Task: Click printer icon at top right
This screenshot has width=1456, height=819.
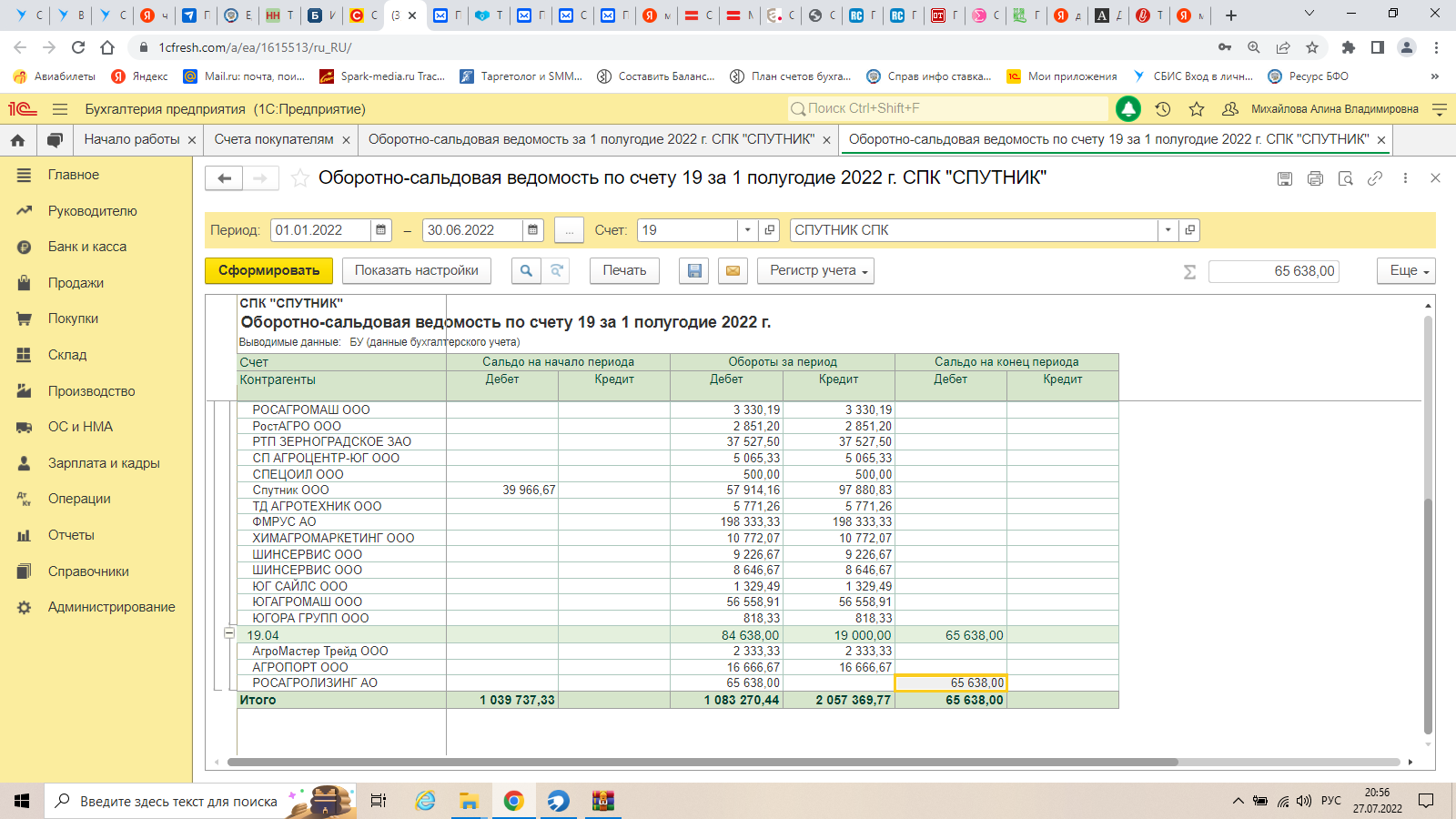Action: pyautogui.click(x=1315, y=178)
